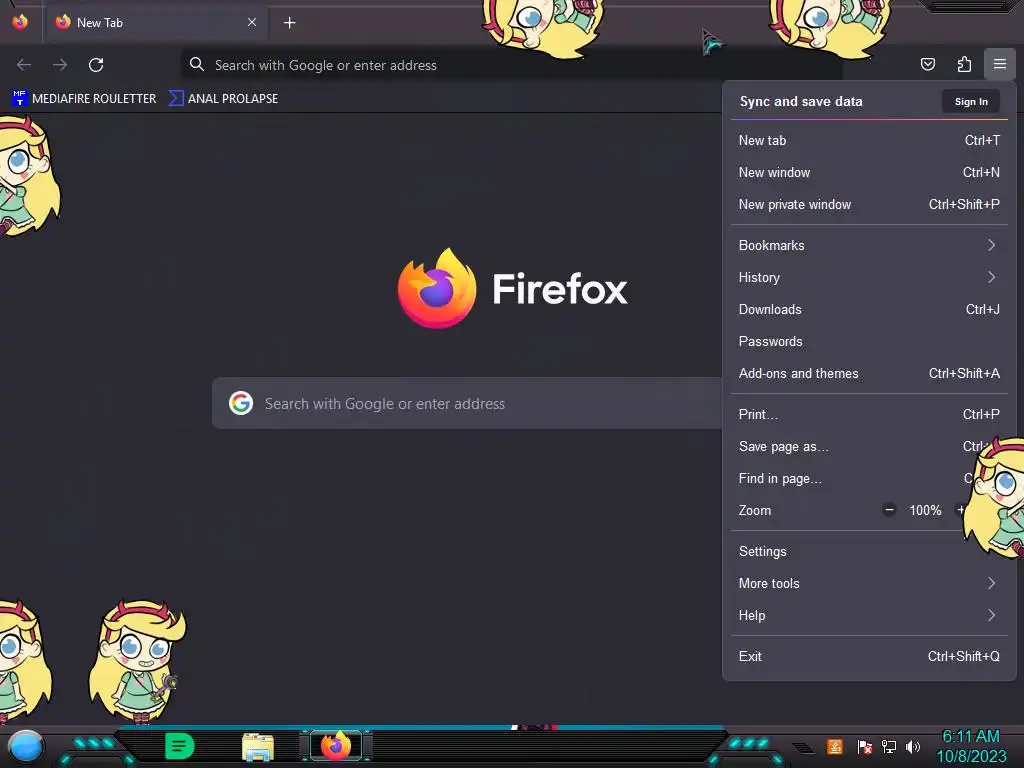Click the Firefox logo on new tab page

(x=437, y=288)
